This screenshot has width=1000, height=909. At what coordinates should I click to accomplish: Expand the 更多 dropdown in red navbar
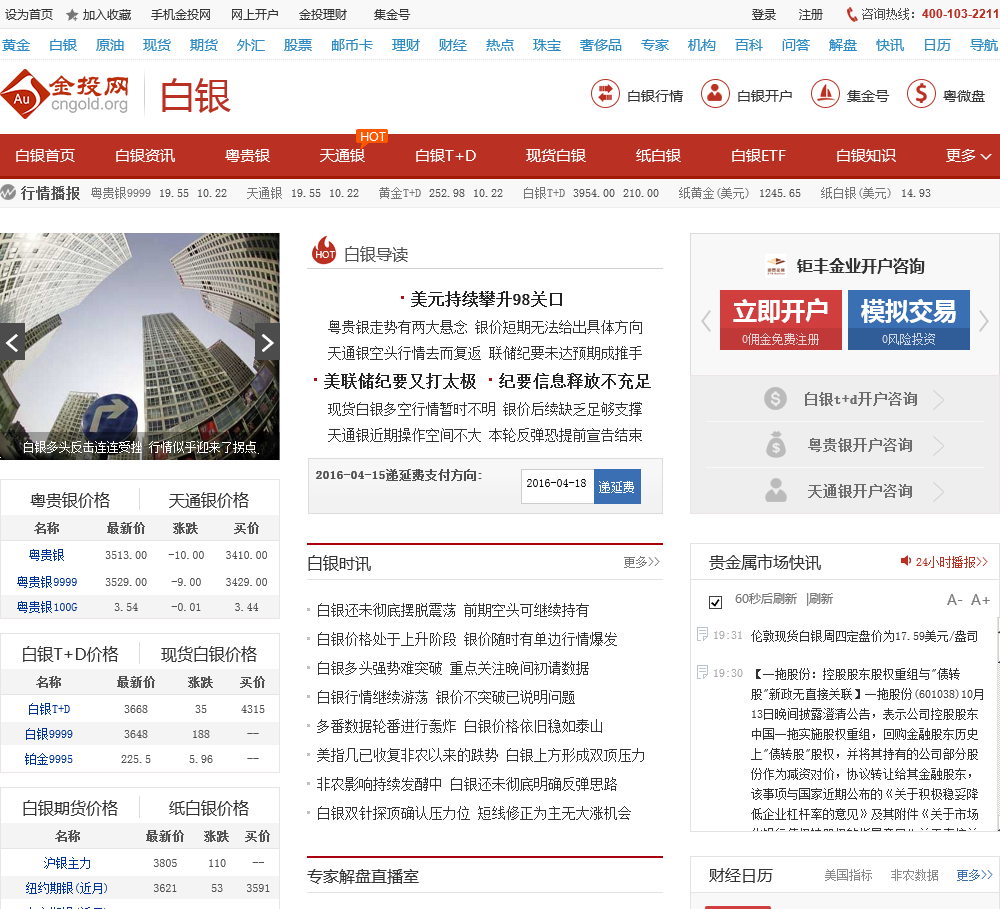coord(968,156)
